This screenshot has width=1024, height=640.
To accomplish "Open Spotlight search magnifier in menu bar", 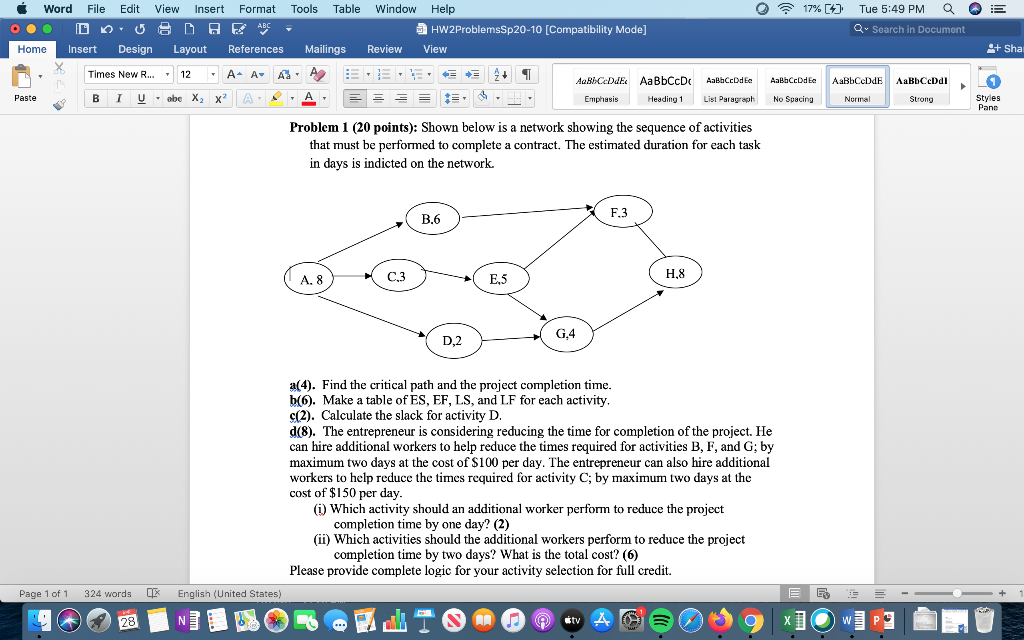I will (x=948, y=8).
